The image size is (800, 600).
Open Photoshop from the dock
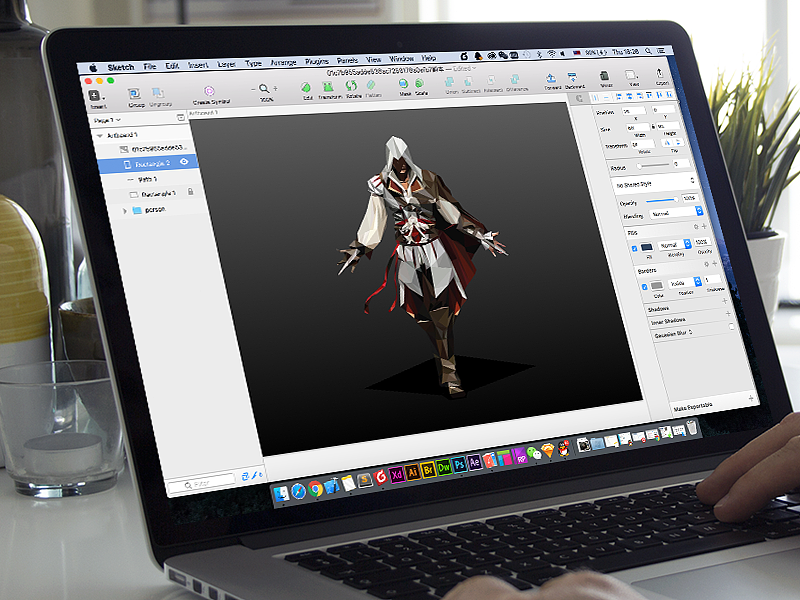click(x=460, y=465)
